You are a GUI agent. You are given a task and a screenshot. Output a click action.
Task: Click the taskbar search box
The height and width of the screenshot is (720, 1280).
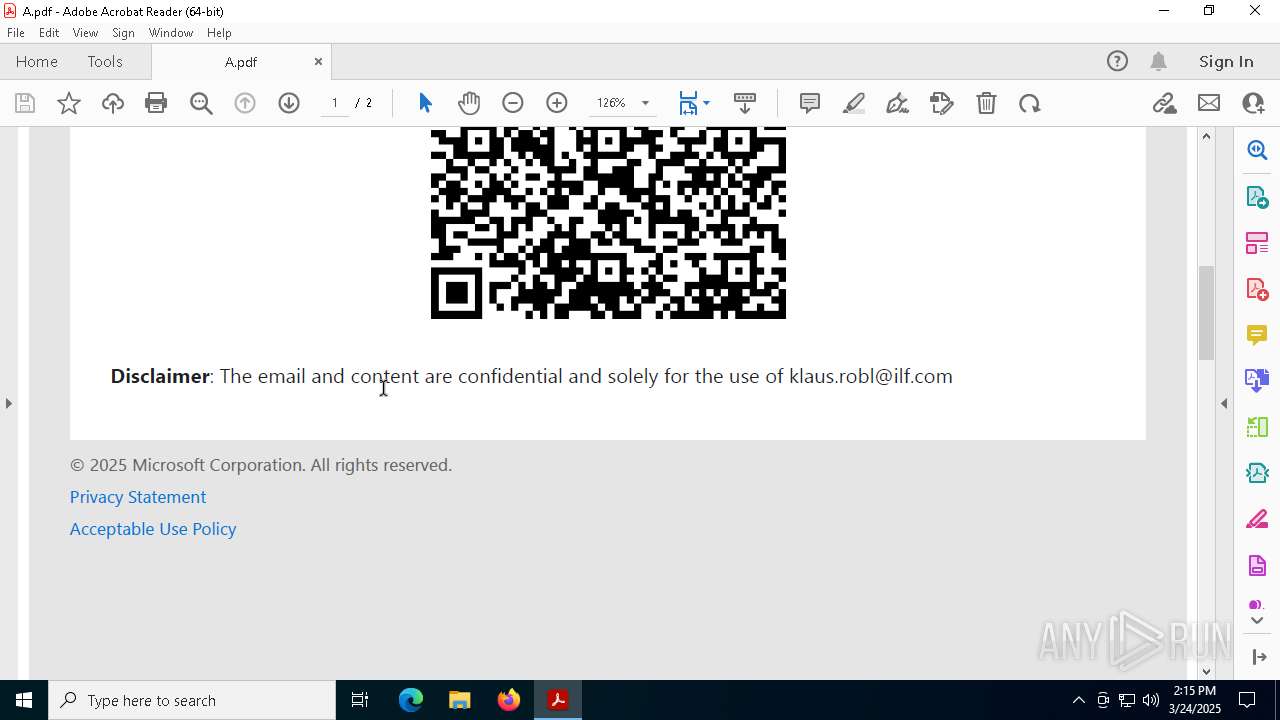pos(192,700)
